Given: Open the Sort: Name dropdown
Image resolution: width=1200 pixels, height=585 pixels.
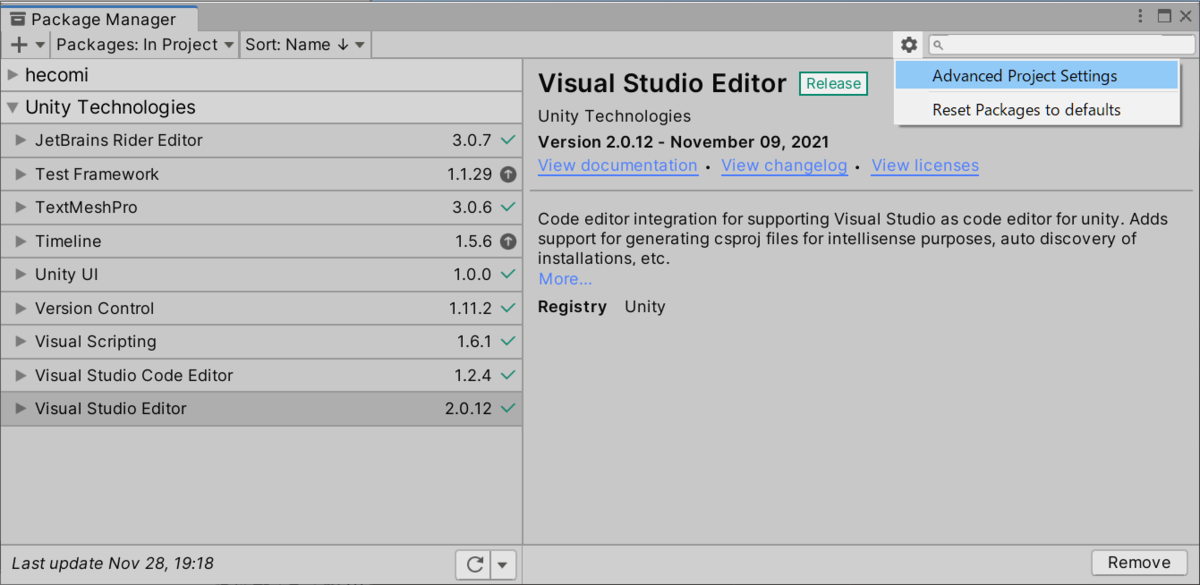Looking at the screenshot, I should pyautogui.click(x=306, y=45).
